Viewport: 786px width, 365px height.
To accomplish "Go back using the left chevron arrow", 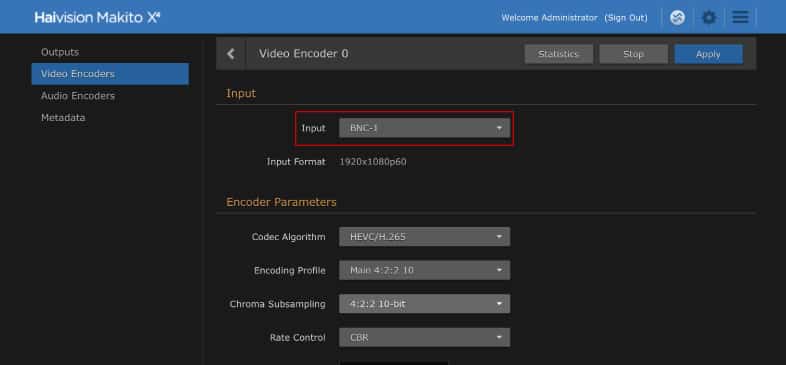I will click(x=231, y=54).
